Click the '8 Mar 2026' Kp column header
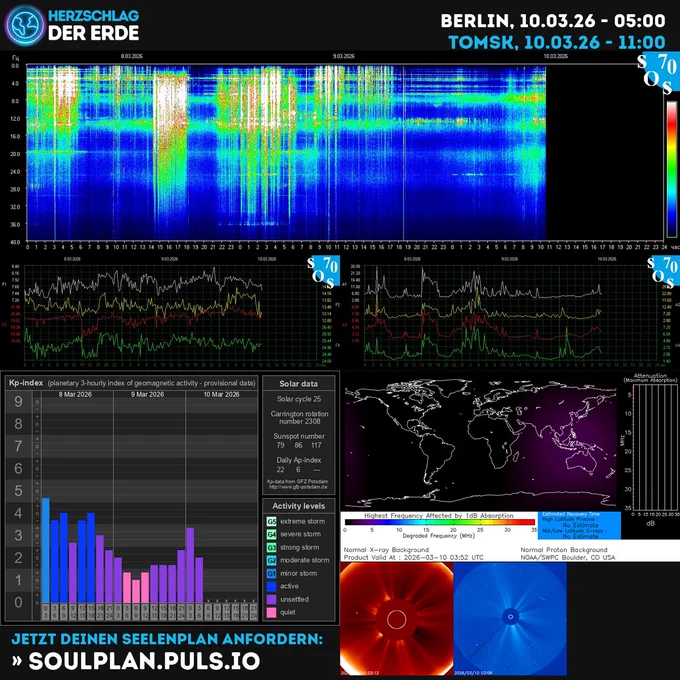This screenshot has height=680, width=680. click(75, 394)
